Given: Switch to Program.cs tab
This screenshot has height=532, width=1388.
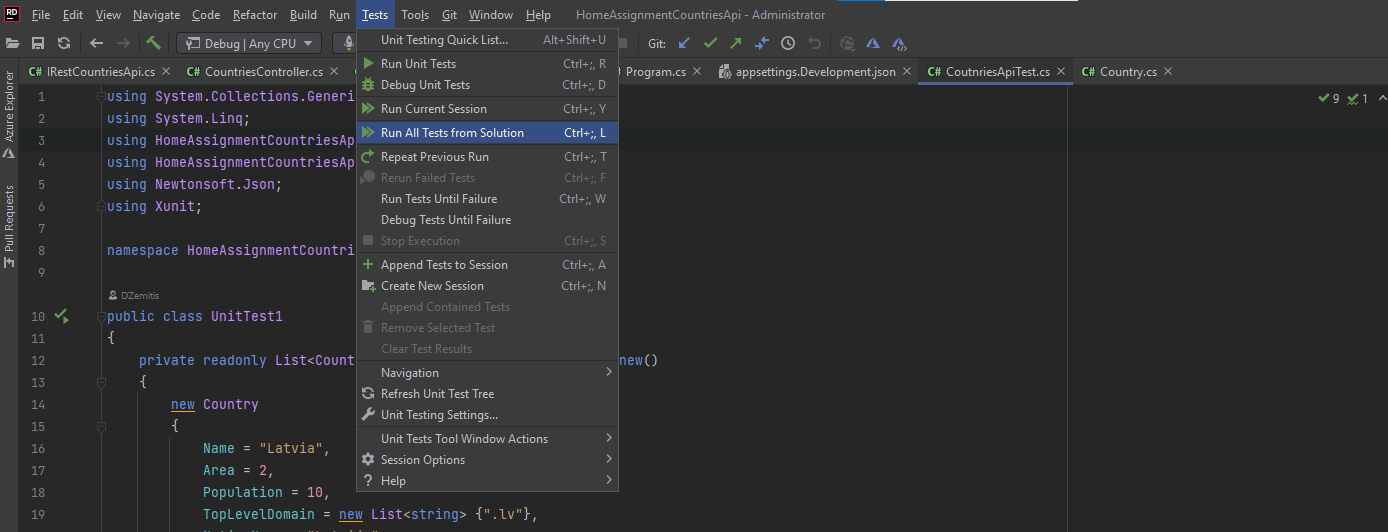Looking at the screenshot, I should pos(656,72).
